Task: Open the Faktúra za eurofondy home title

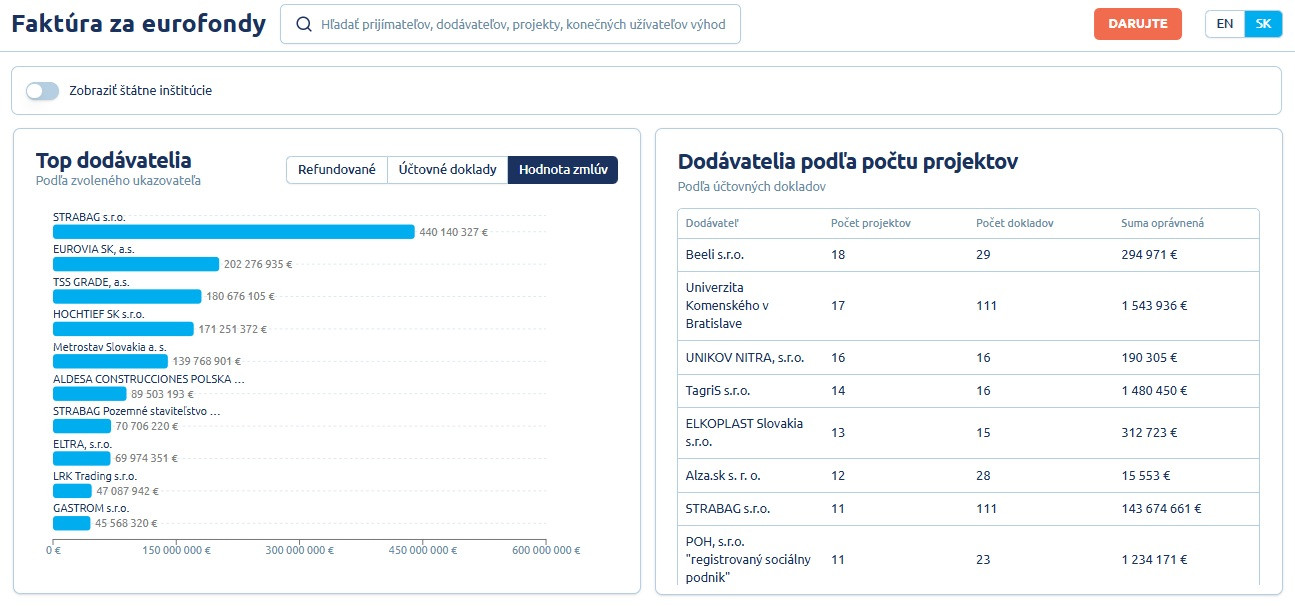Action: 138,24
